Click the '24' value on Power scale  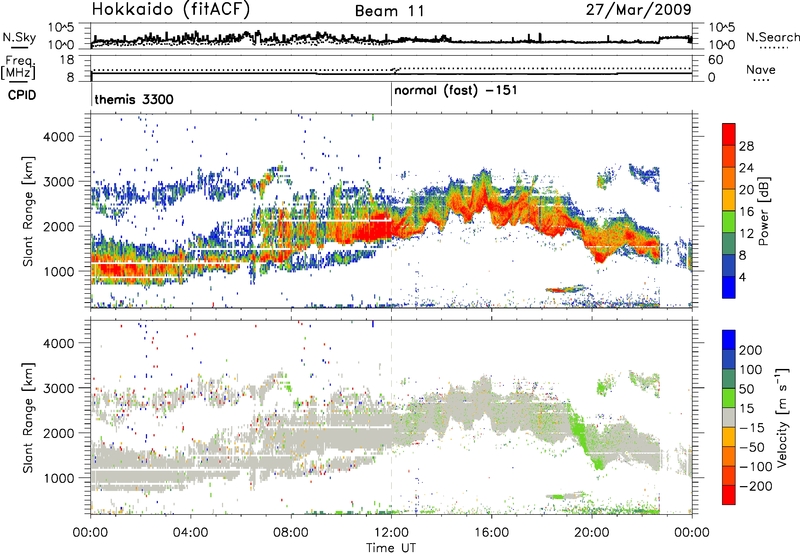point(746,168)
